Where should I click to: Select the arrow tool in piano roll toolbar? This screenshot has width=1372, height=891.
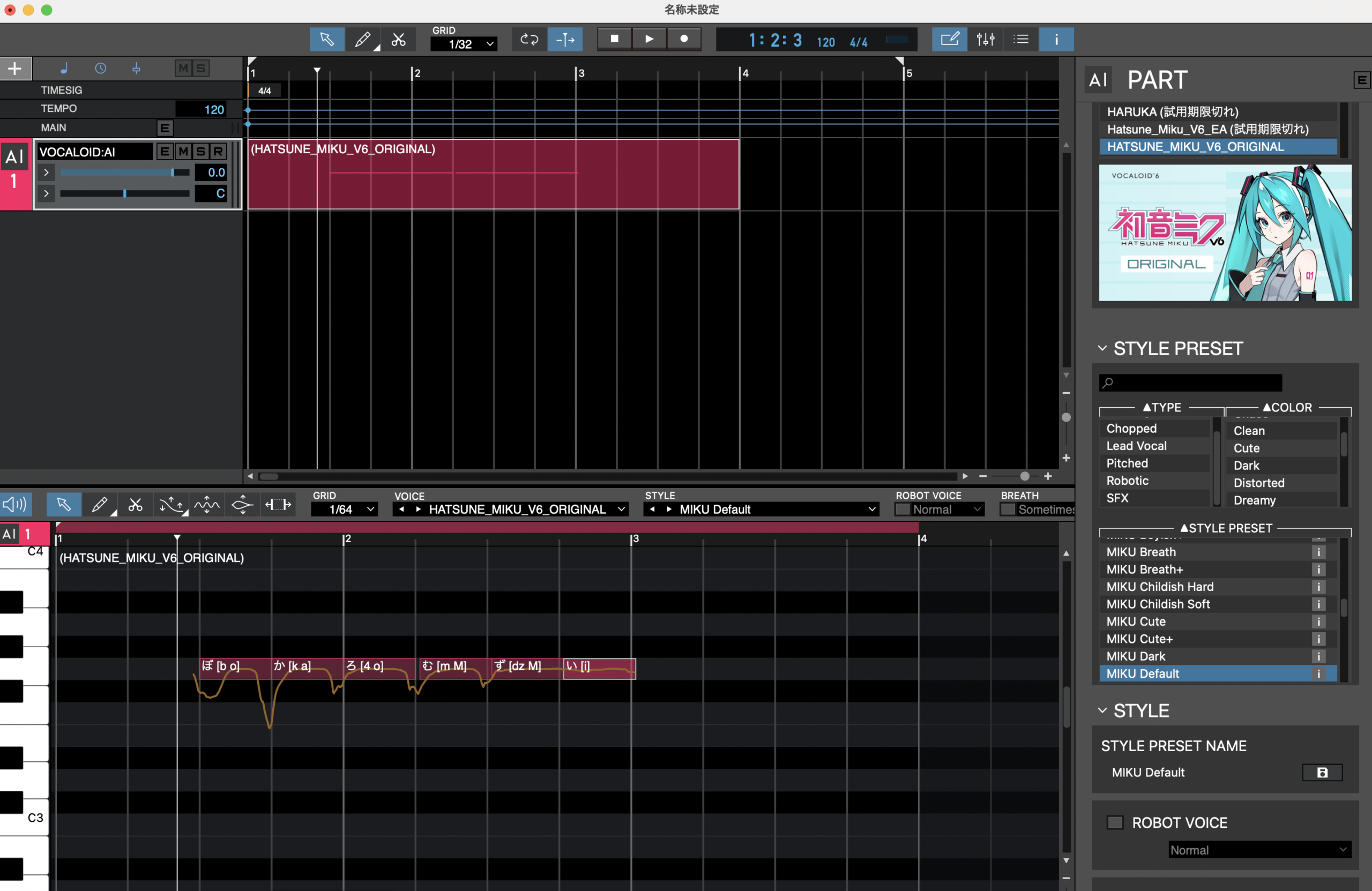(x=63, y=505)
